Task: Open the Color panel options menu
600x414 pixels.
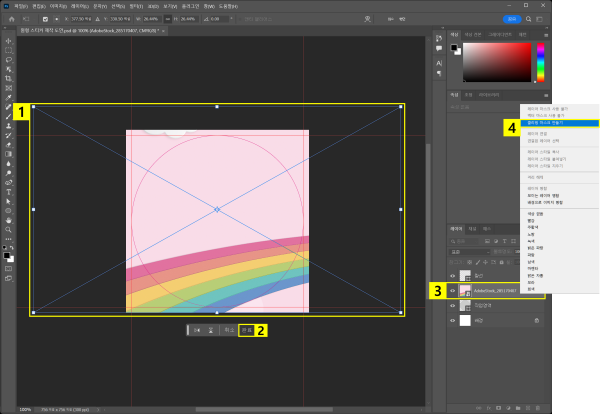Action: (x=546, y=33)
